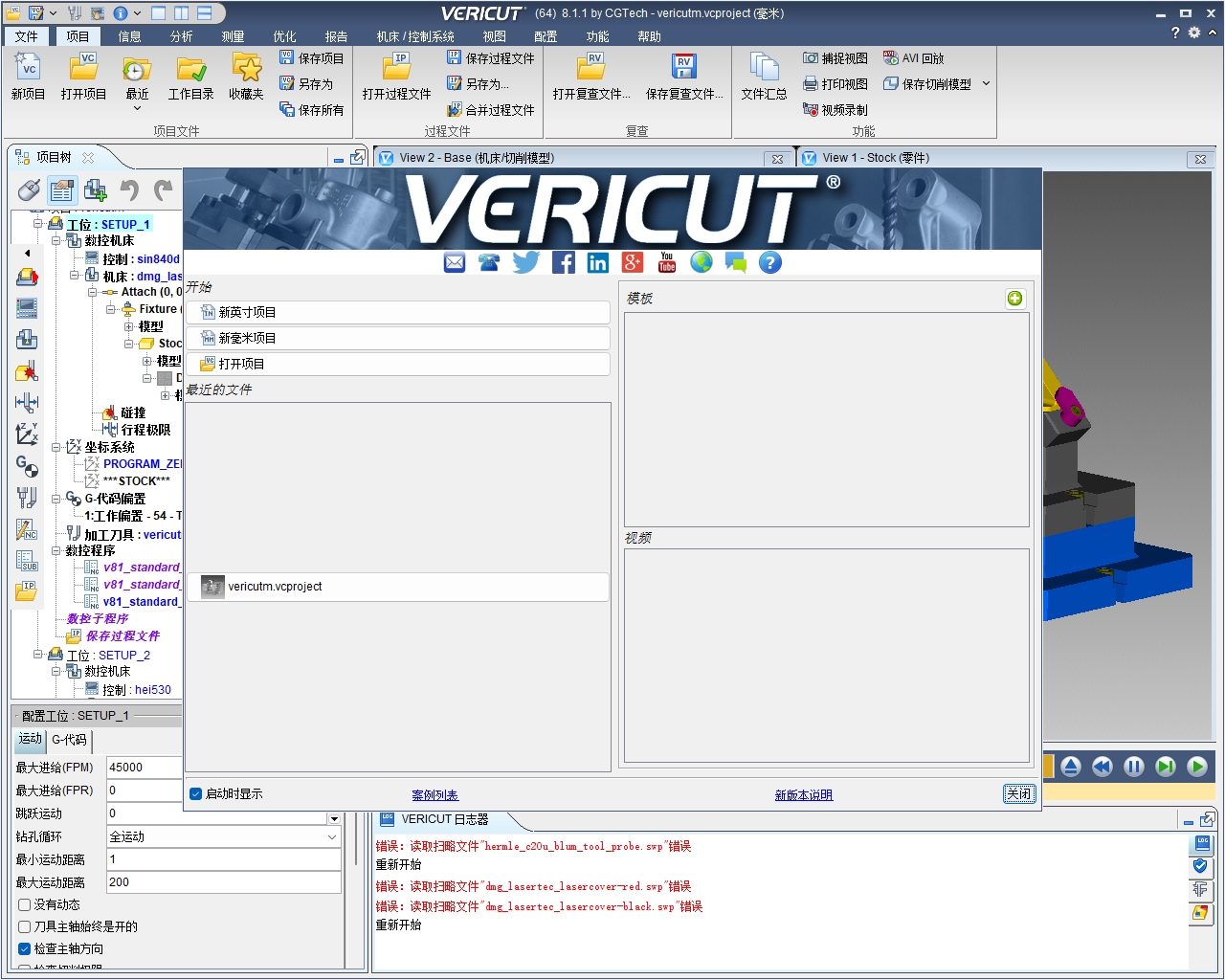
Task: Uncheck the 启动时显示 checkbox
Action: (194, 792)
